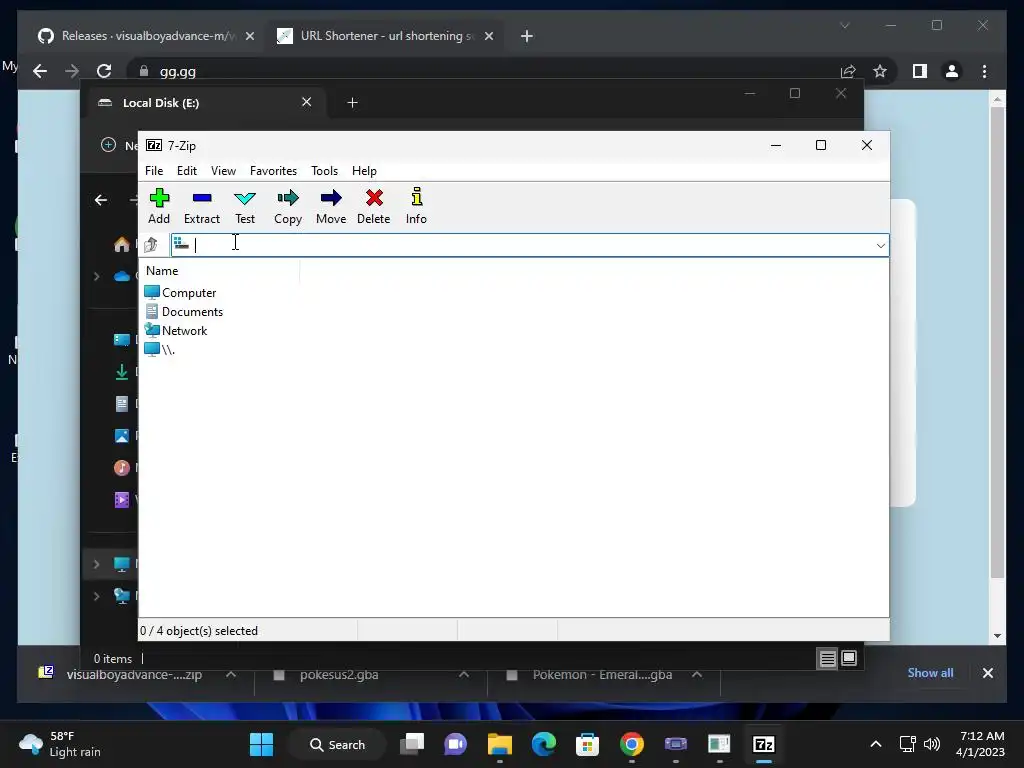1024x768 pixels.
Task: Close the URL Shortener Chrome tab
Action: point(489,36)
